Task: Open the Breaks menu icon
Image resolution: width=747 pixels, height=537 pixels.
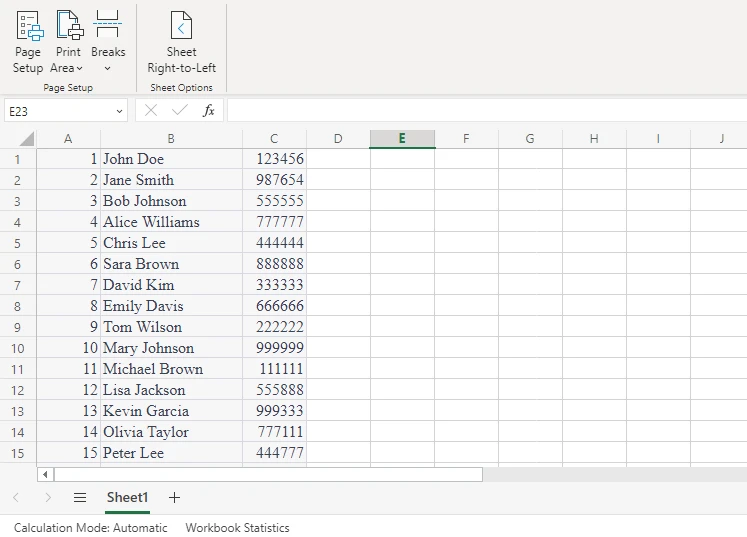Action: (x=108, y=26)
